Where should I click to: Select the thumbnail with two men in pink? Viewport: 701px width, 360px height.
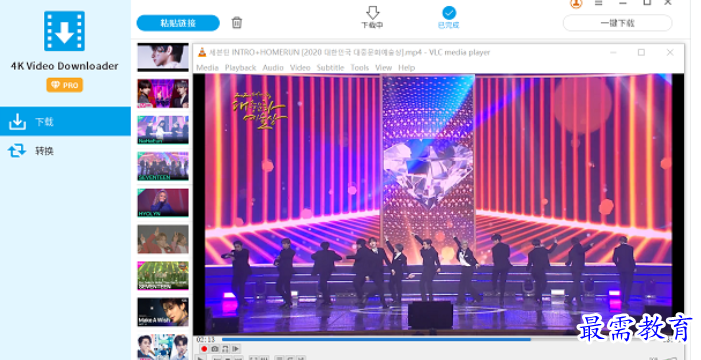coord(163,93)
